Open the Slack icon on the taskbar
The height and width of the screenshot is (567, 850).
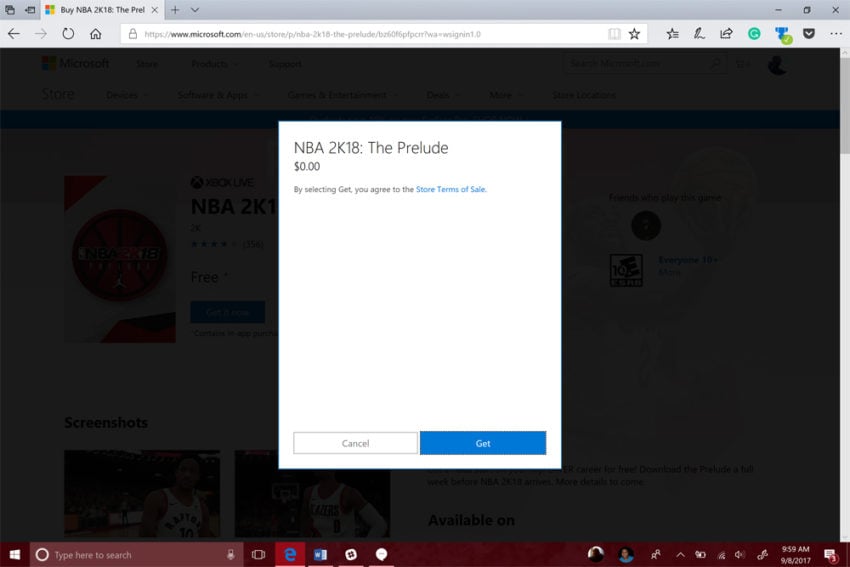(351, 555)
